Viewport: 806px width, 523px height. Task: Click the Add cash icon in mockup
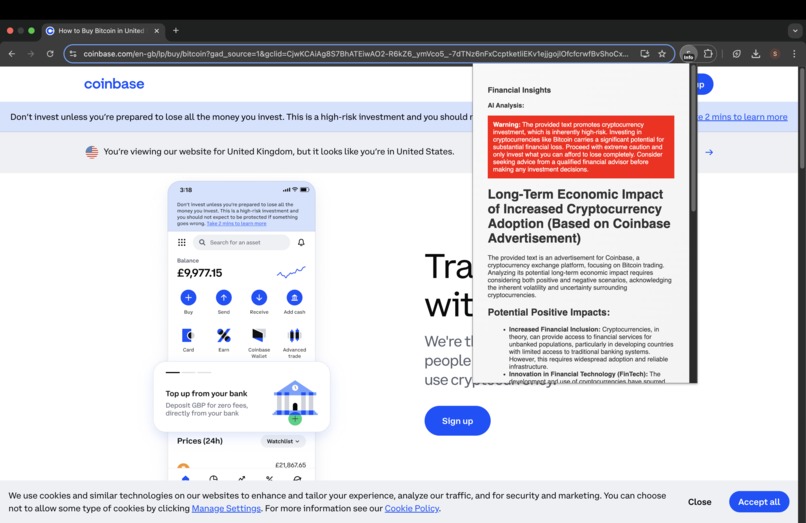(x=295, y=297)
